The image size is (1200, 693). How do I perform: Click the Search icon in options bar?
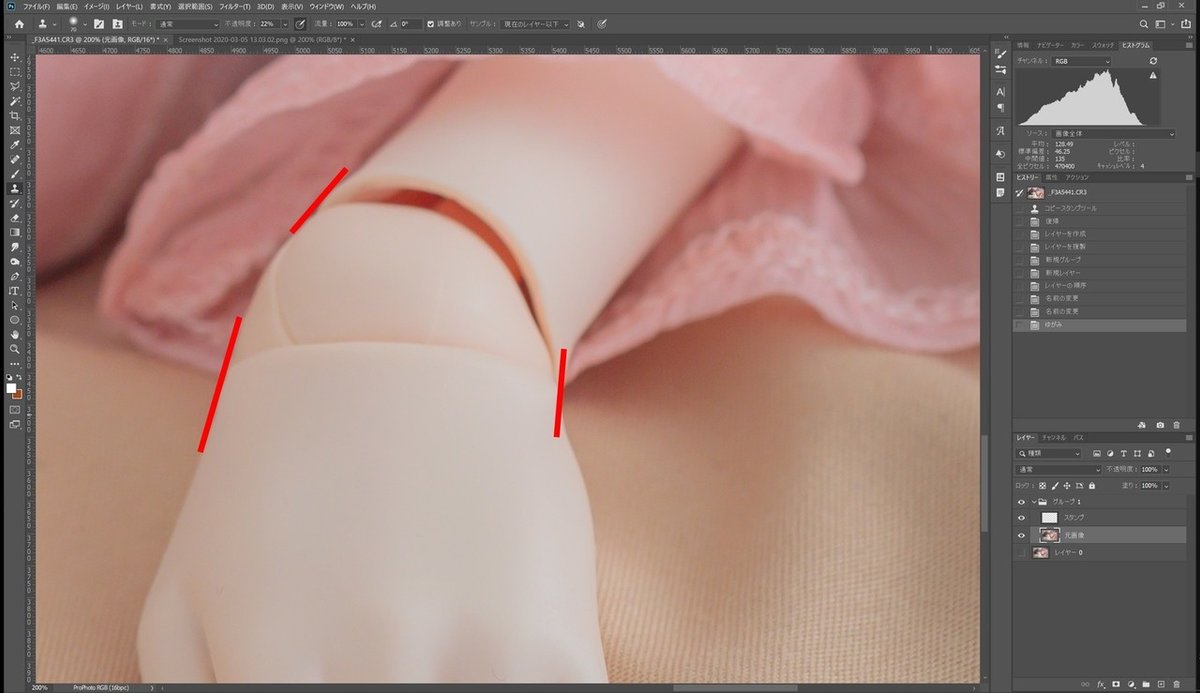pos(1144,23)
